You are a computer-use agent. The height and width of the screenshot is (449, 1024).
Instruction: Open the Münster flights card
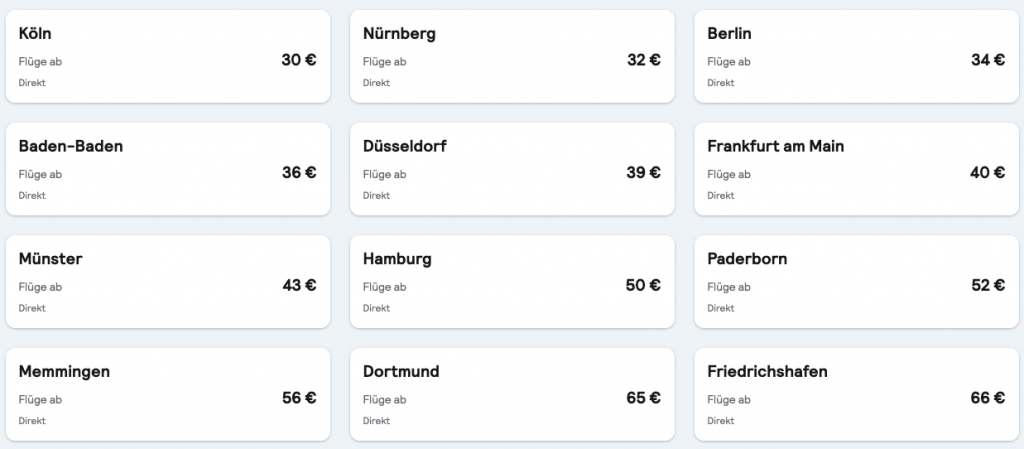167,282
